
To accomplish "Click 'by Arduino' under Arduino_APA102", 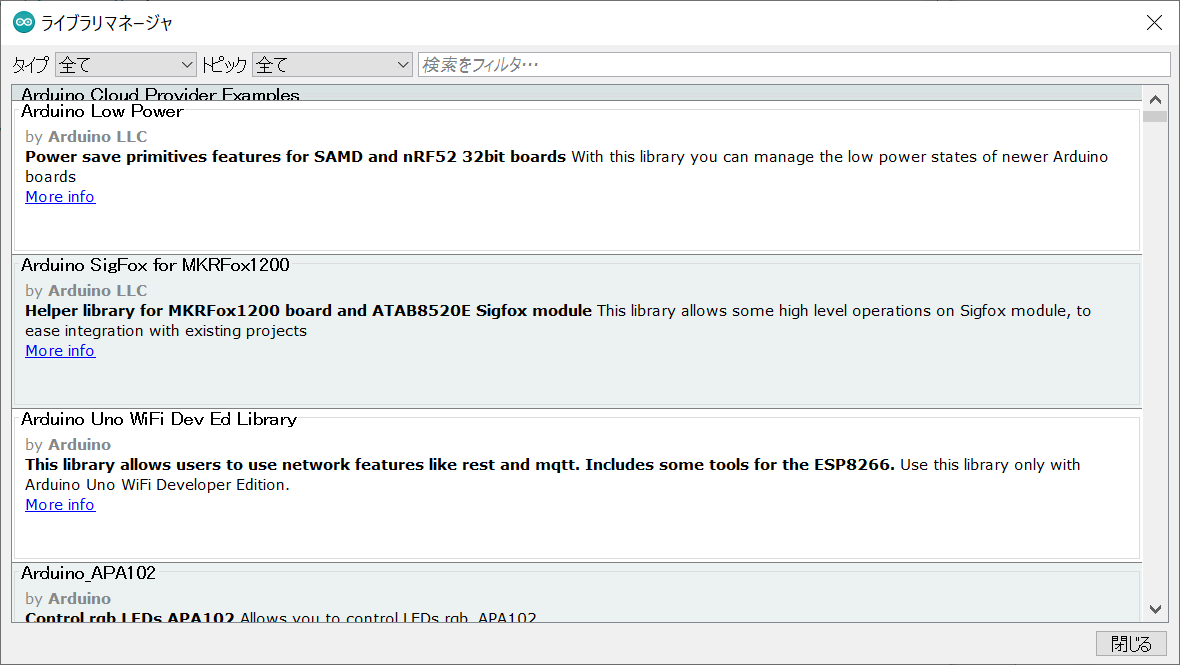I will pos(68,599).
